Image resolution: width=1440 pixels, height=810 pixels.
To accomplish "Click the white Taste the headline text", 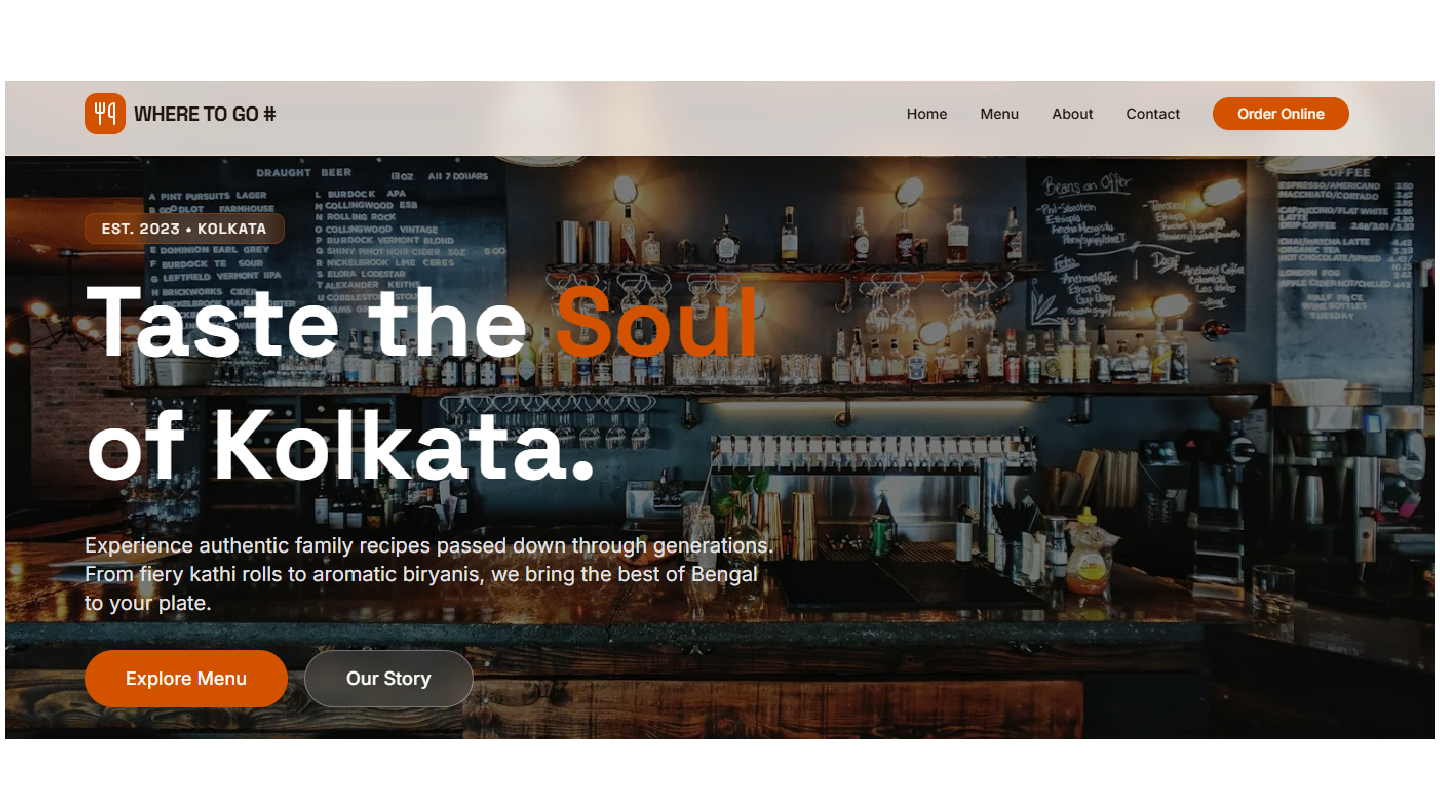I will coord(308,321).
